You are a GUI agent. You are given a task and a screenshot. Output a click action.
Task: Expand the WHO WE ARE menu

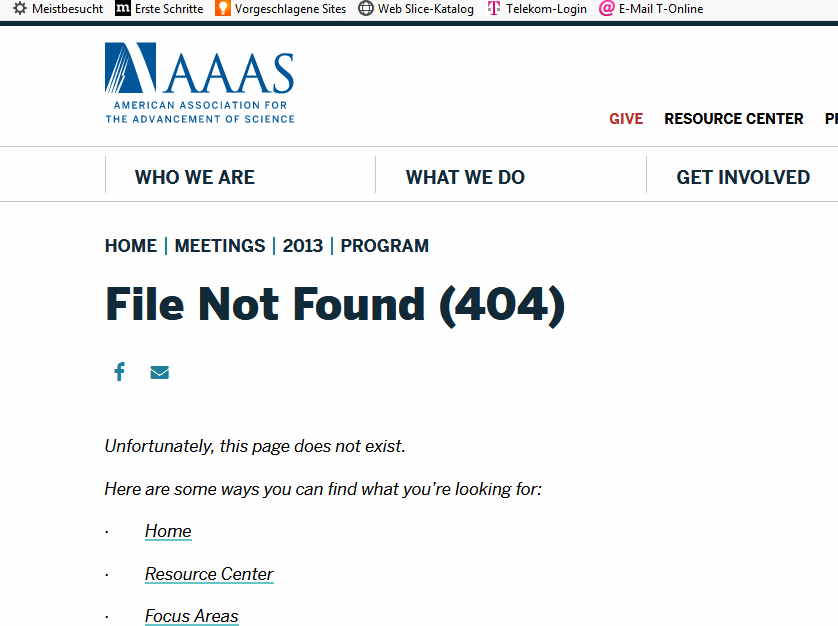[195, 177]
